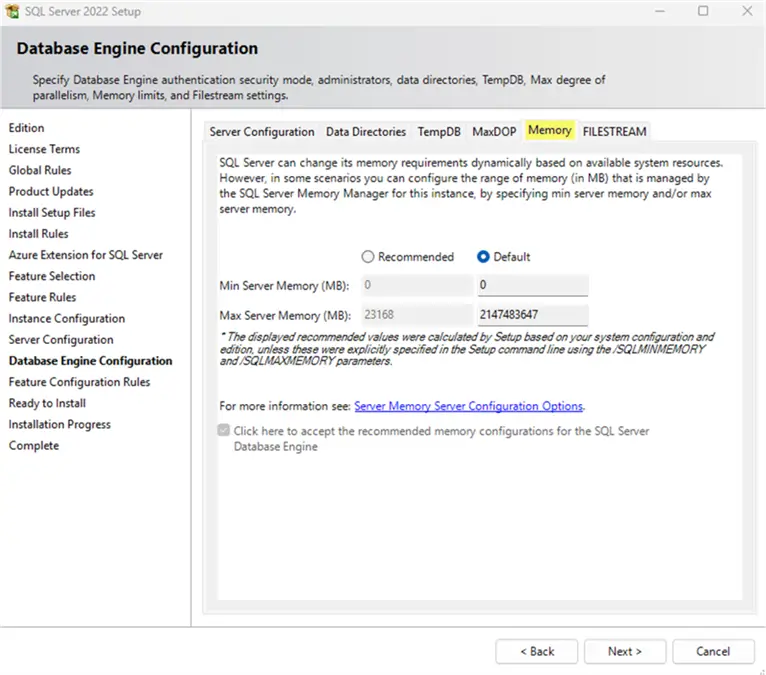Click the Instance Configuration step
This screenshot has width=766, height=675.
coord(67,319)
